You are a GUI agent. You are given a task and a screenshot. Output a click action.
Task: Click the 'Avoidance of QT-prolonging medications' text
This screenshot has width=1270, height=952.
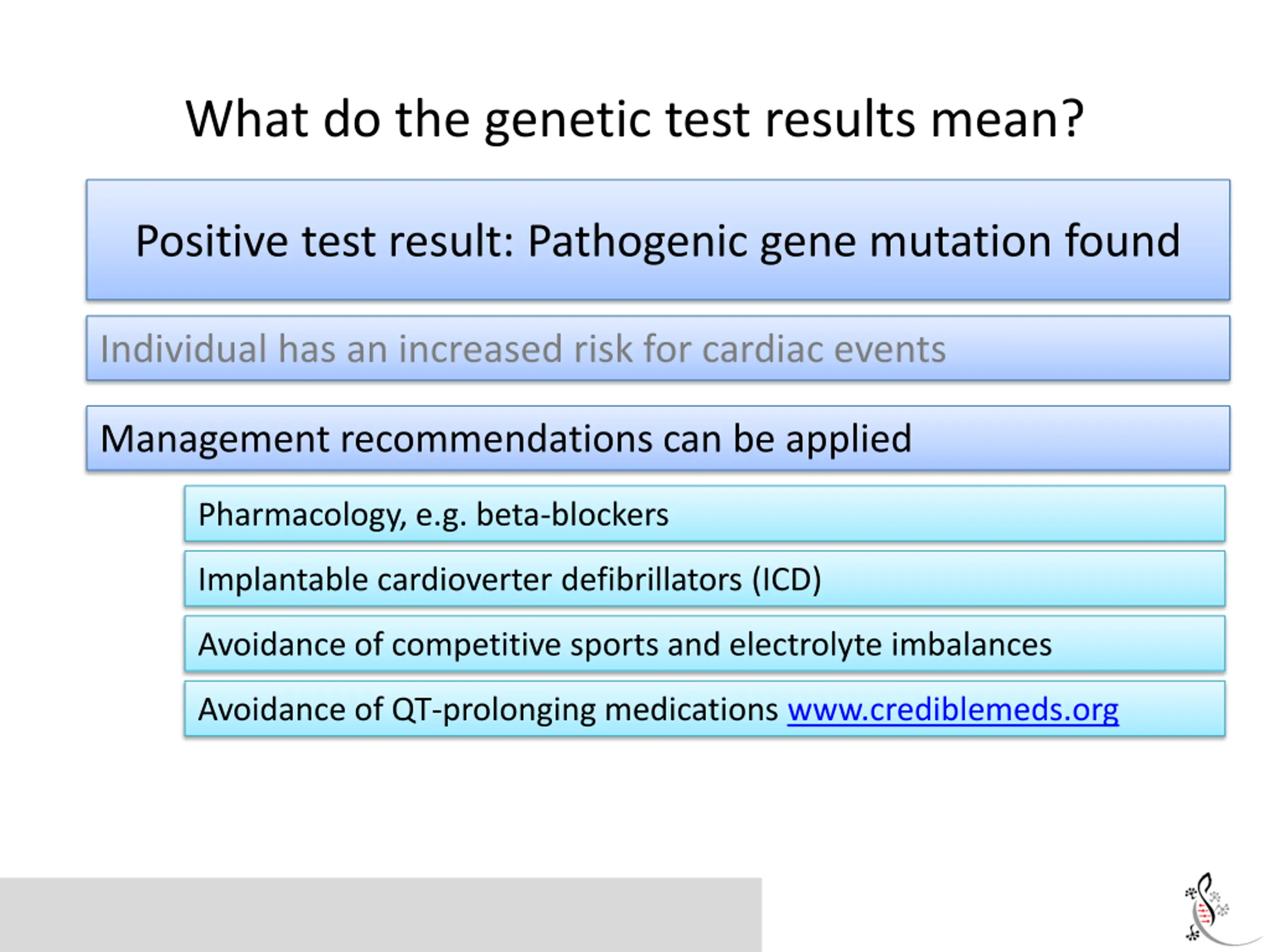[x=488, y=710]
